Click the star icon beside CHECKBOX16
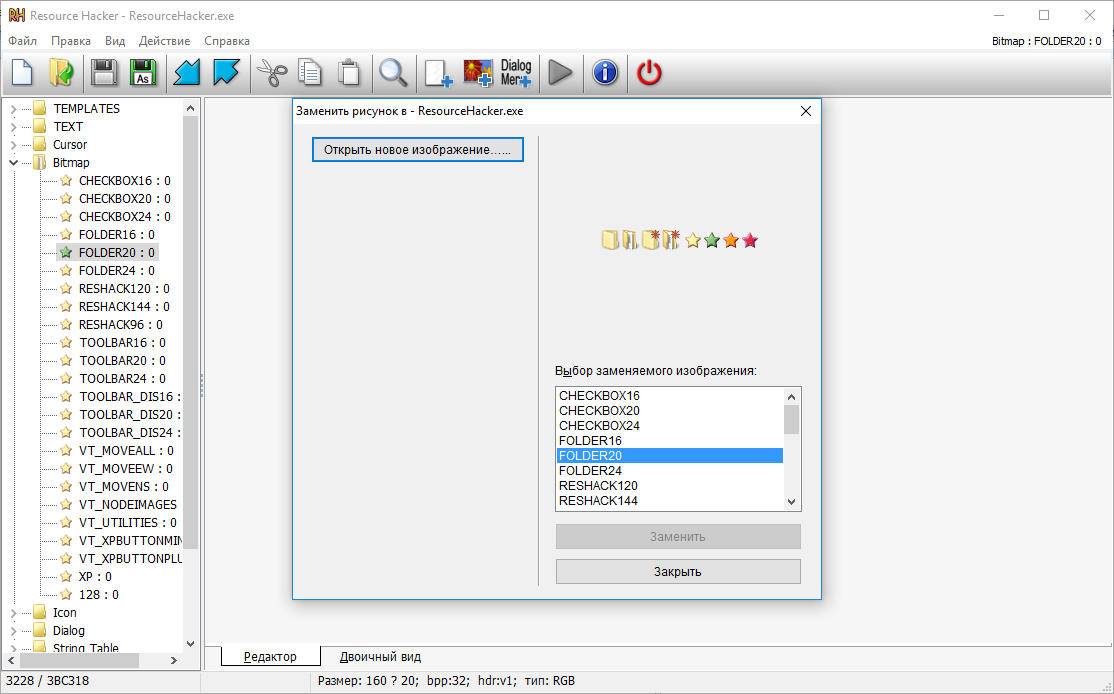The height and width of the screenshot is (694, 1114). tap(66, 180)
